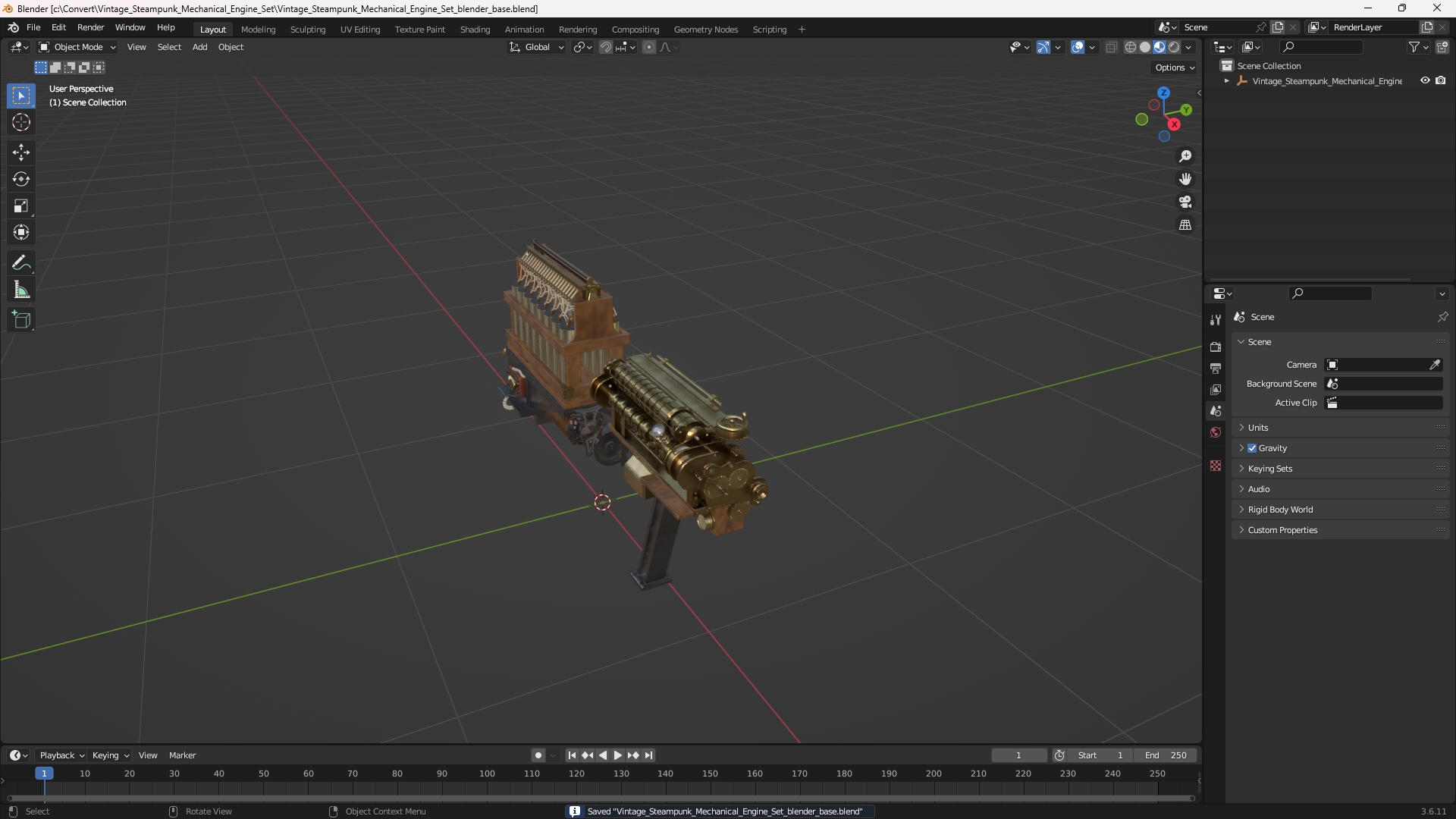Toggle auto keying record button
This screenshot has width=1456, height=819.
(x=538, y=755)
